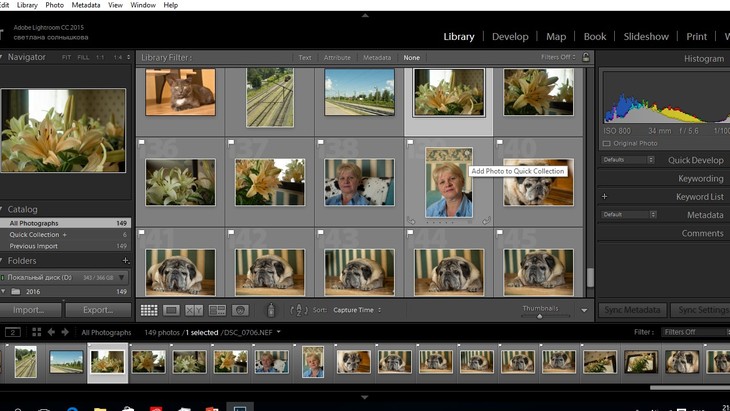The height and width of the screenshot is (411, 730).
Task: Flag the photo in cell 140
Action: pos(500,142)
